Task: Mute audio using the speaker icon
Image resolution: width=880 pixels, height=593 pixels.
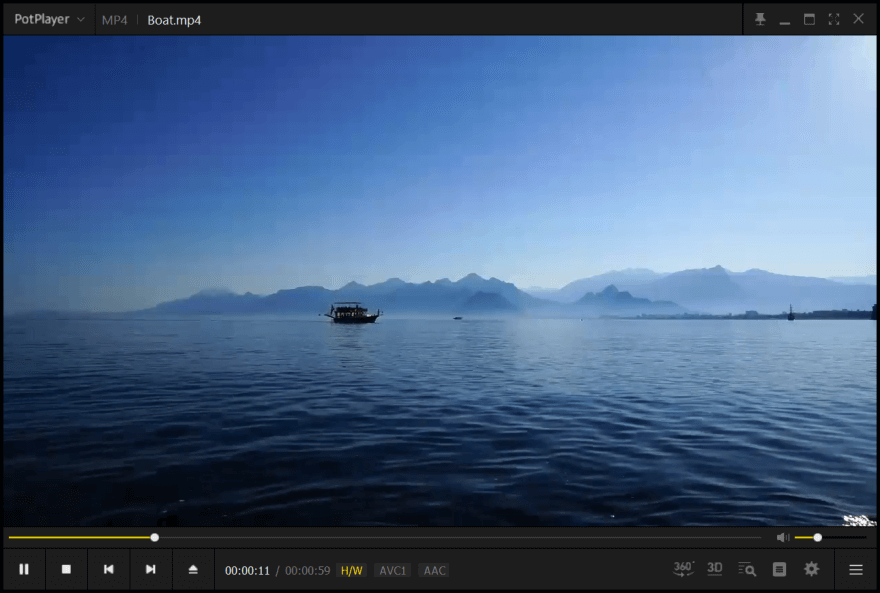Action: [x=782, y=538]
